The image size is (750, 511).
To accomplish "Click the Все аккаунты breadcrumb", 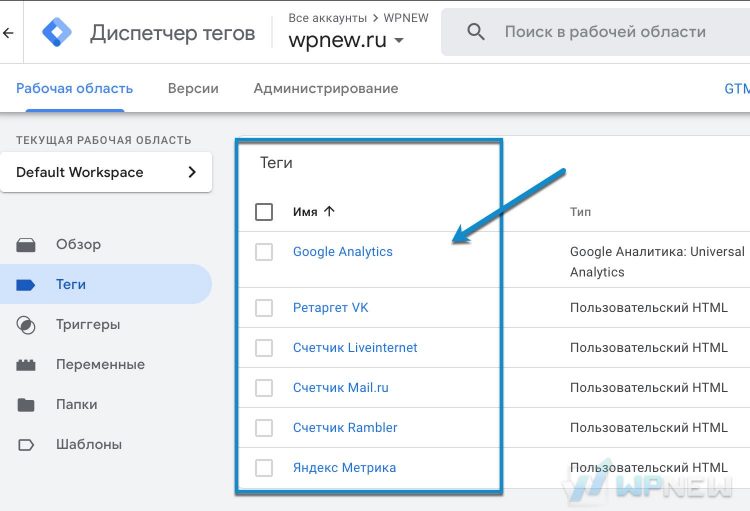I will 328,18.
